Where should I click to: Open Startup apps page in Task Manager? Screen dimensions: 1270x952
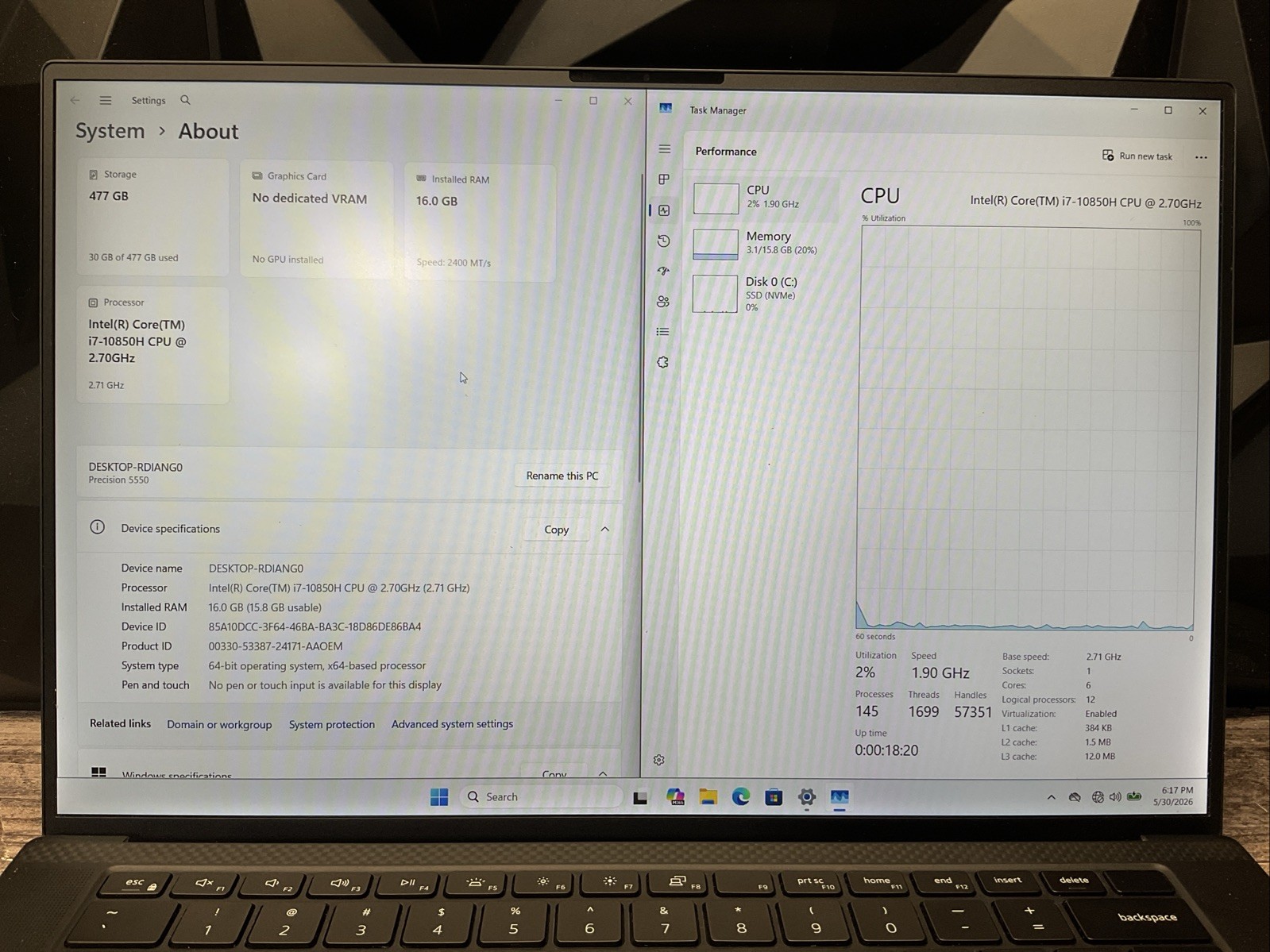pyautogui.click(x=663, y=271)
